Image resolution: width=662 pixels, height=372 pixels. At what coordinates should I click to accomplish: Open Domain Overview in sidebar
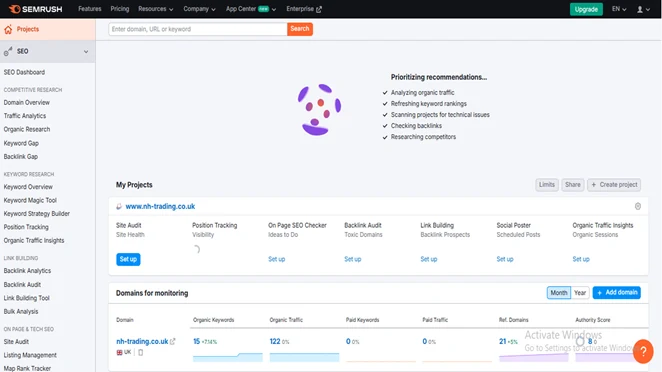click(x=27, y=103)
